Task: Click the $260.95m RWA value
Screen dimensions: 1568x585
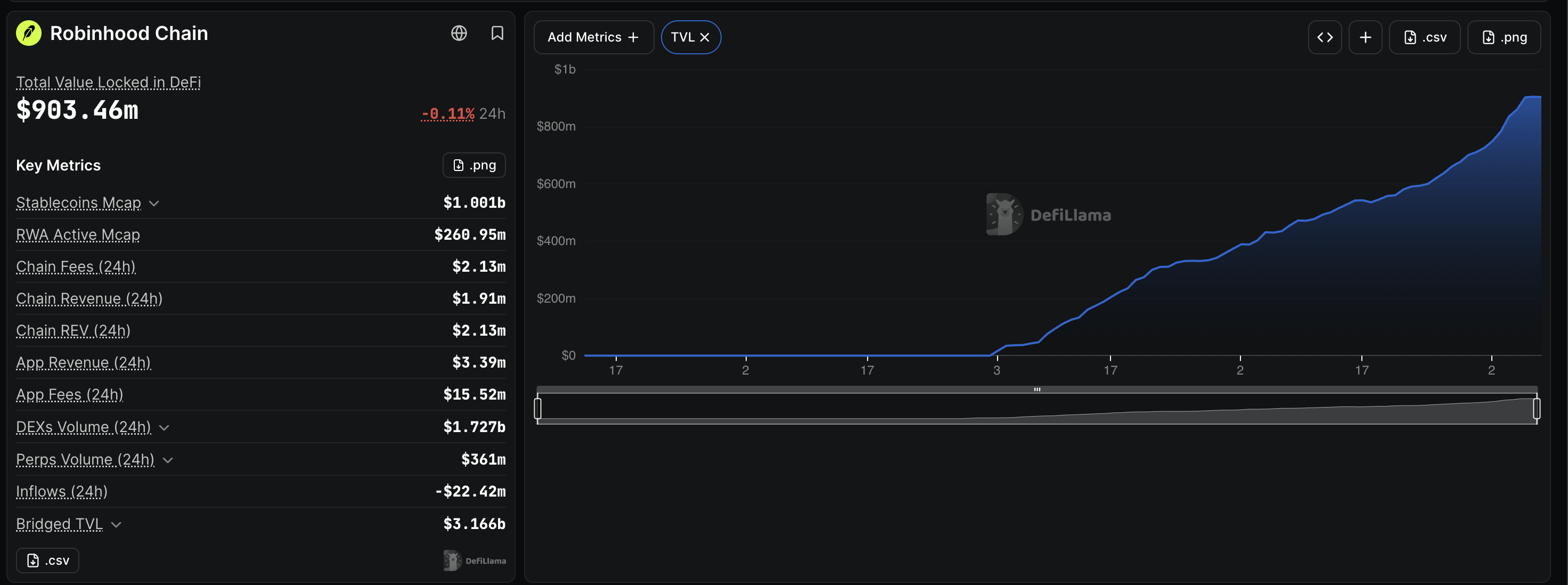Action: (470, 234)
